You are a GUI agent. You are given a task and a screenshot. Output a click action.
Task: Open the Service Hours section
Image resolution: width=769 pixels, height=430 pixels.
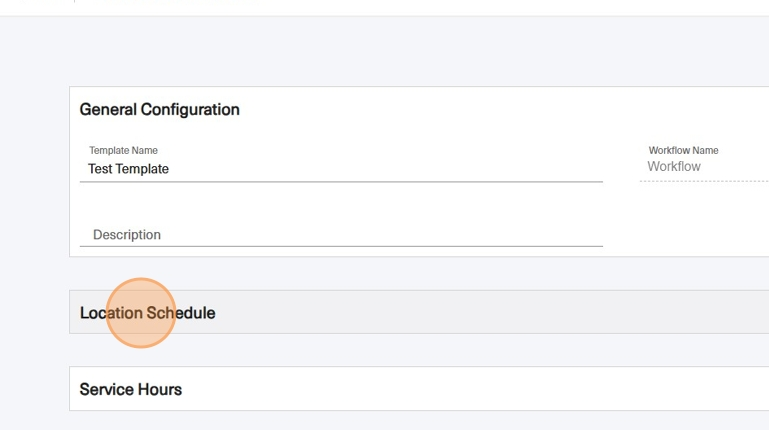(419, 388)
